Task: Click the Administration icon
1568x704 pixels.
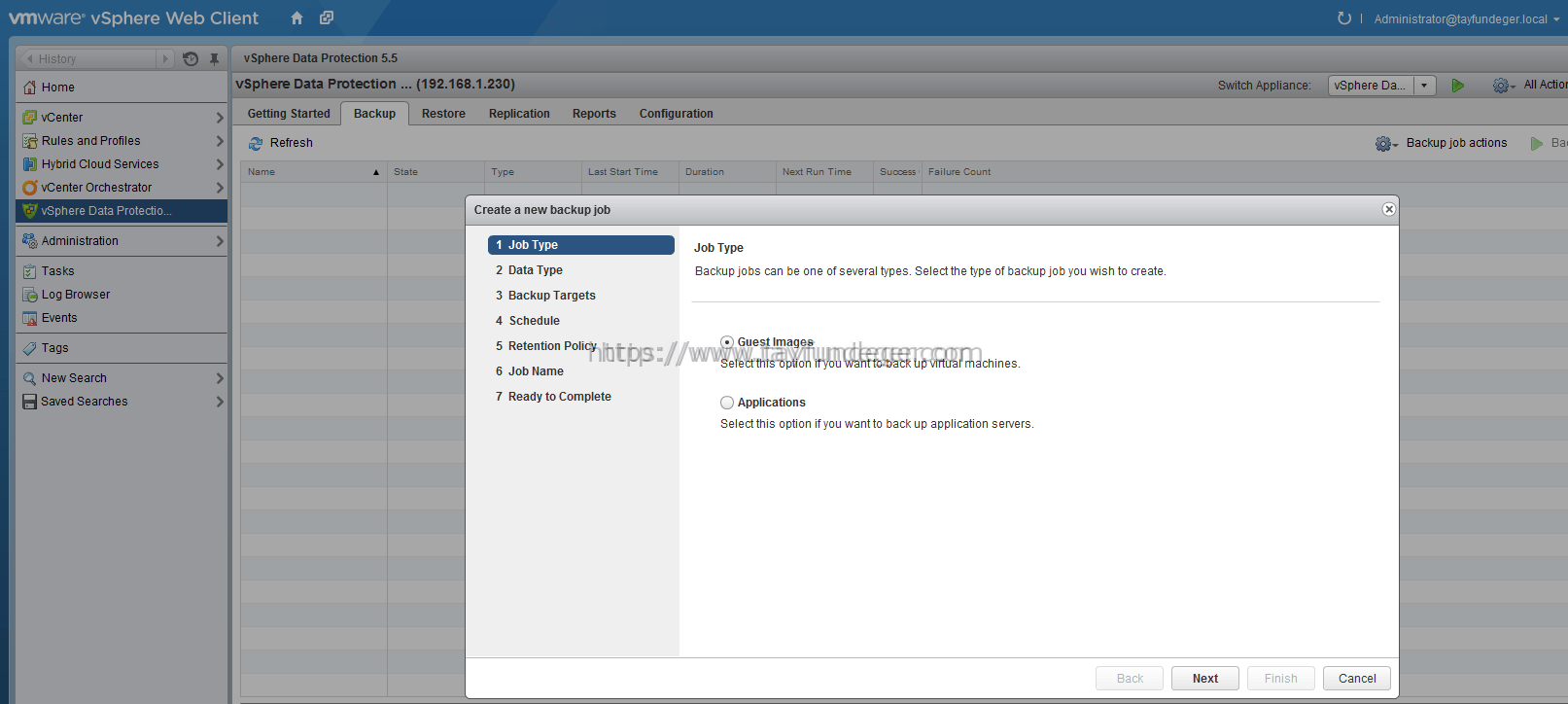Action: coord(30,241)
